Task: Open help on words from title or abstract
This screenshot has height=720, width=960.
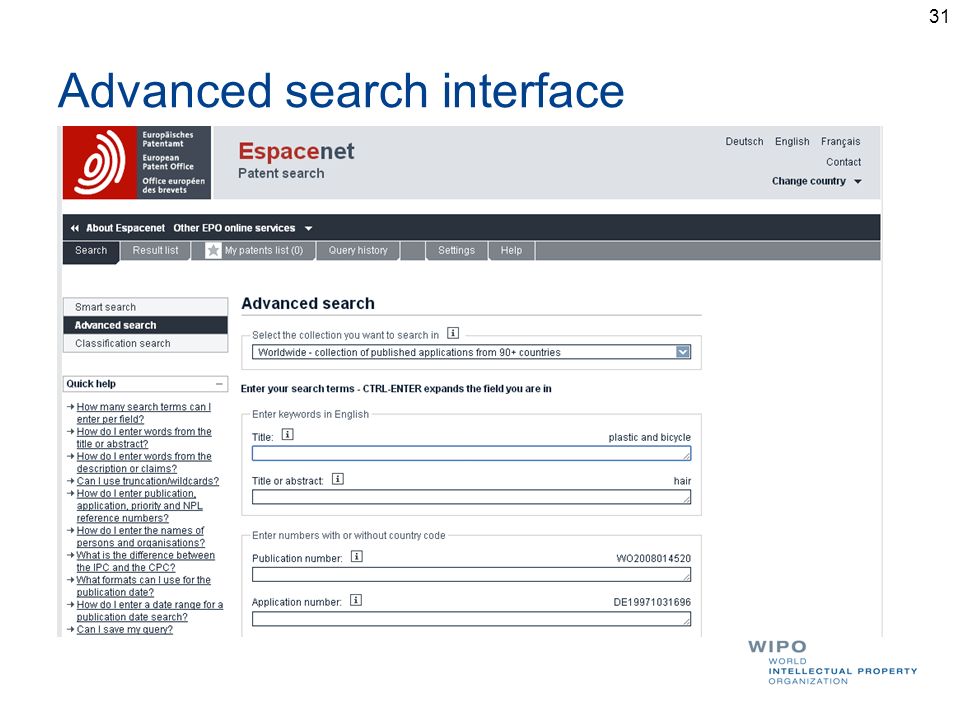Action: click(x=144, y=438)
